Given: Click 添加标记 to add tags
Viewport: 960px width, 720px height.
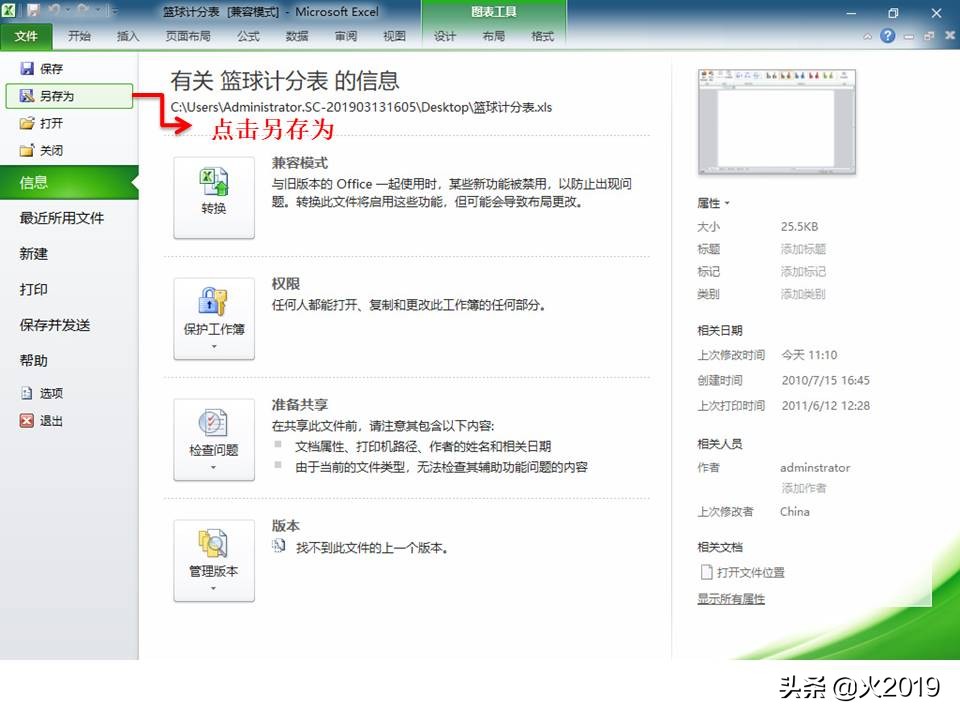Looking at the screenshot, I should pos(803,272).
